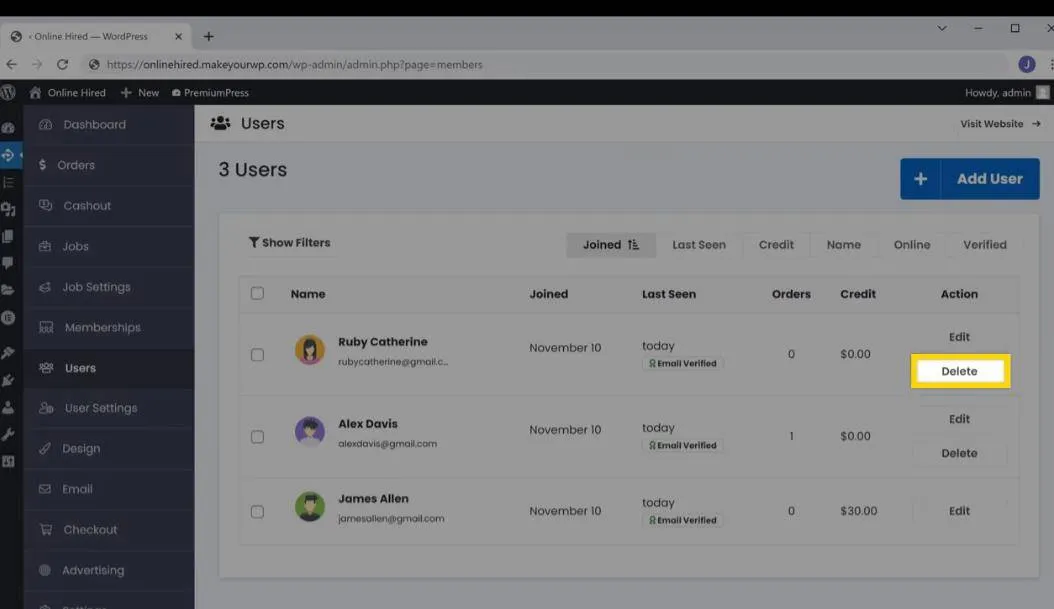Click the Chrome profile avatar icon
The width and height of the screenshot is (1054, 609).
(x=1026, y=64)
